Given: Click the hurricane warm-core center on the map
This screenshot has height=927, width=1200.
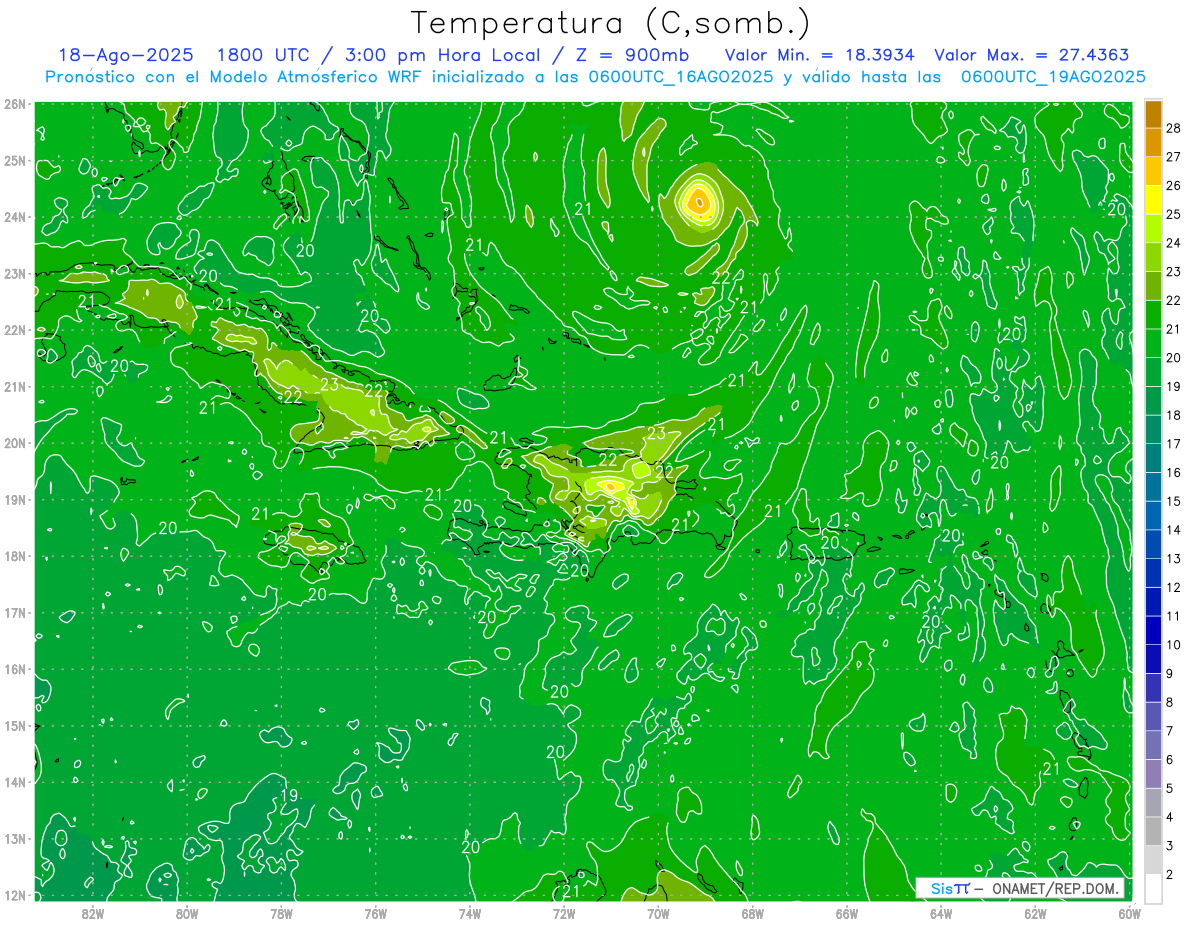Looking at the screenshot, I should click(699, 201).
